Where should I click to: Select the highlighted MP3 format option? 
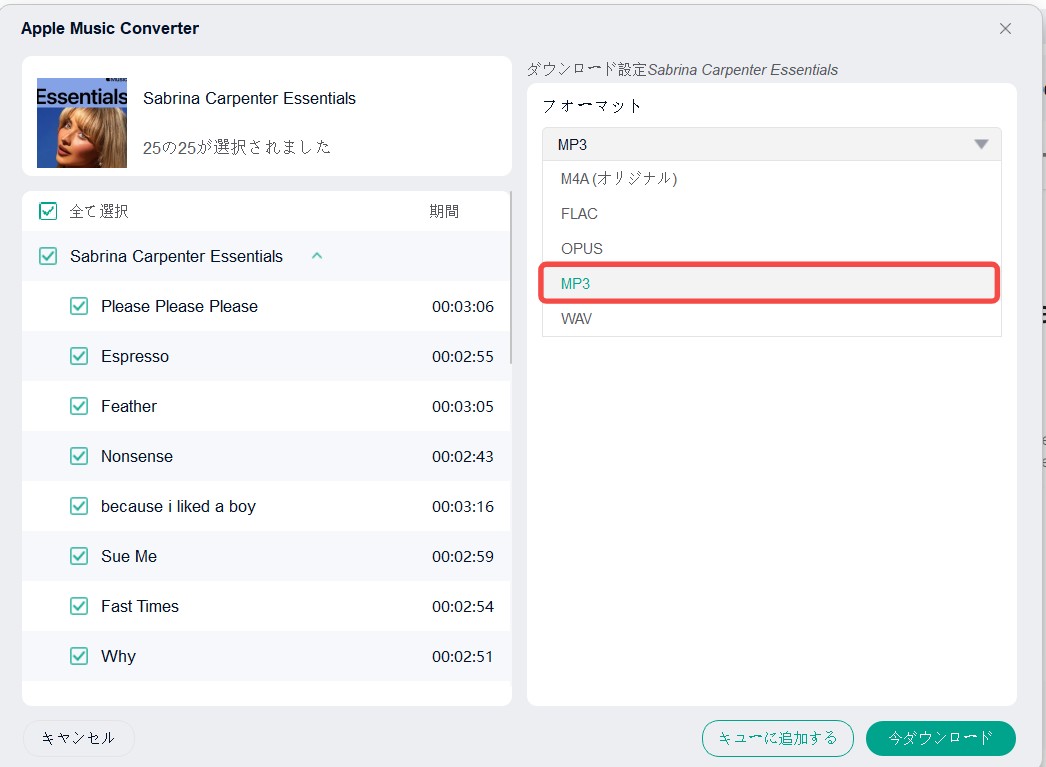pyautogui.click(x=771, y=283)
